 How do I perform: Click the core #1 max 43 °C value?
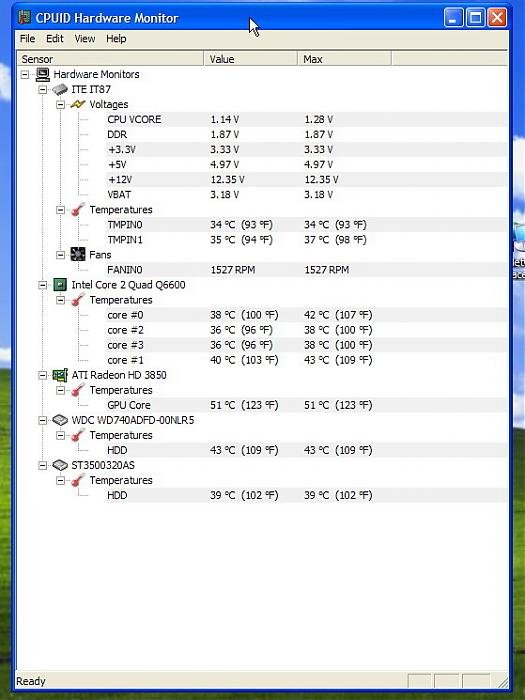(x=338, y=360)
